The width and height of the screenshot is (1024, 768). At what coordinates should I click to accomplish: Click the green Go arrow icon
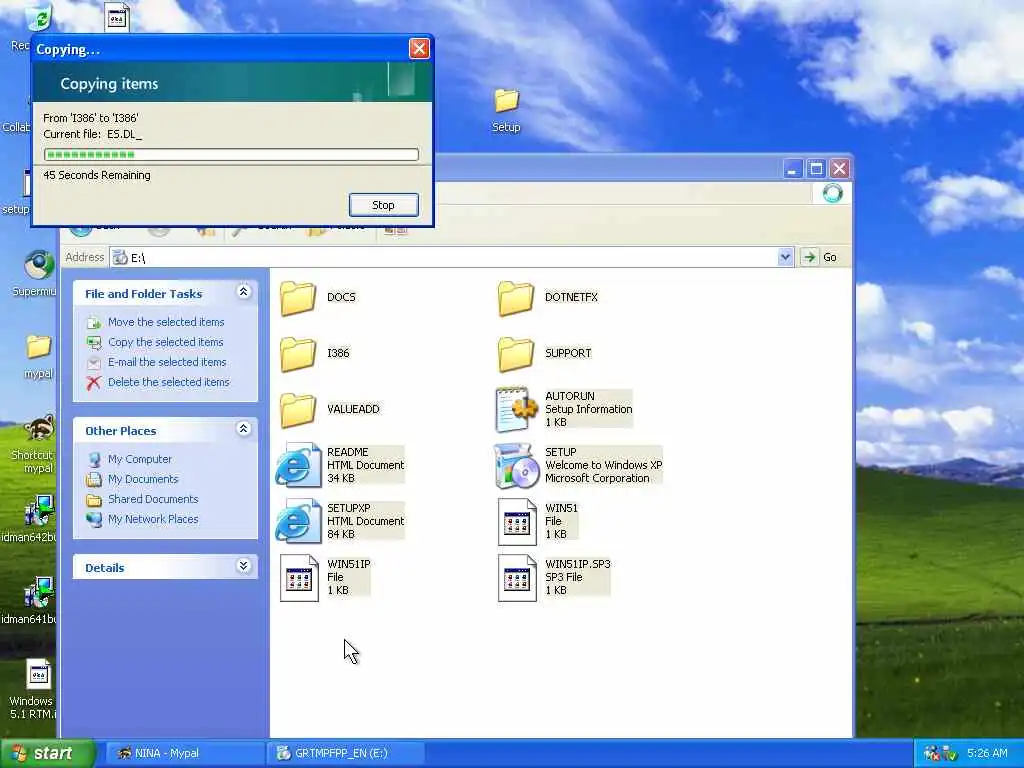(809, 257)
